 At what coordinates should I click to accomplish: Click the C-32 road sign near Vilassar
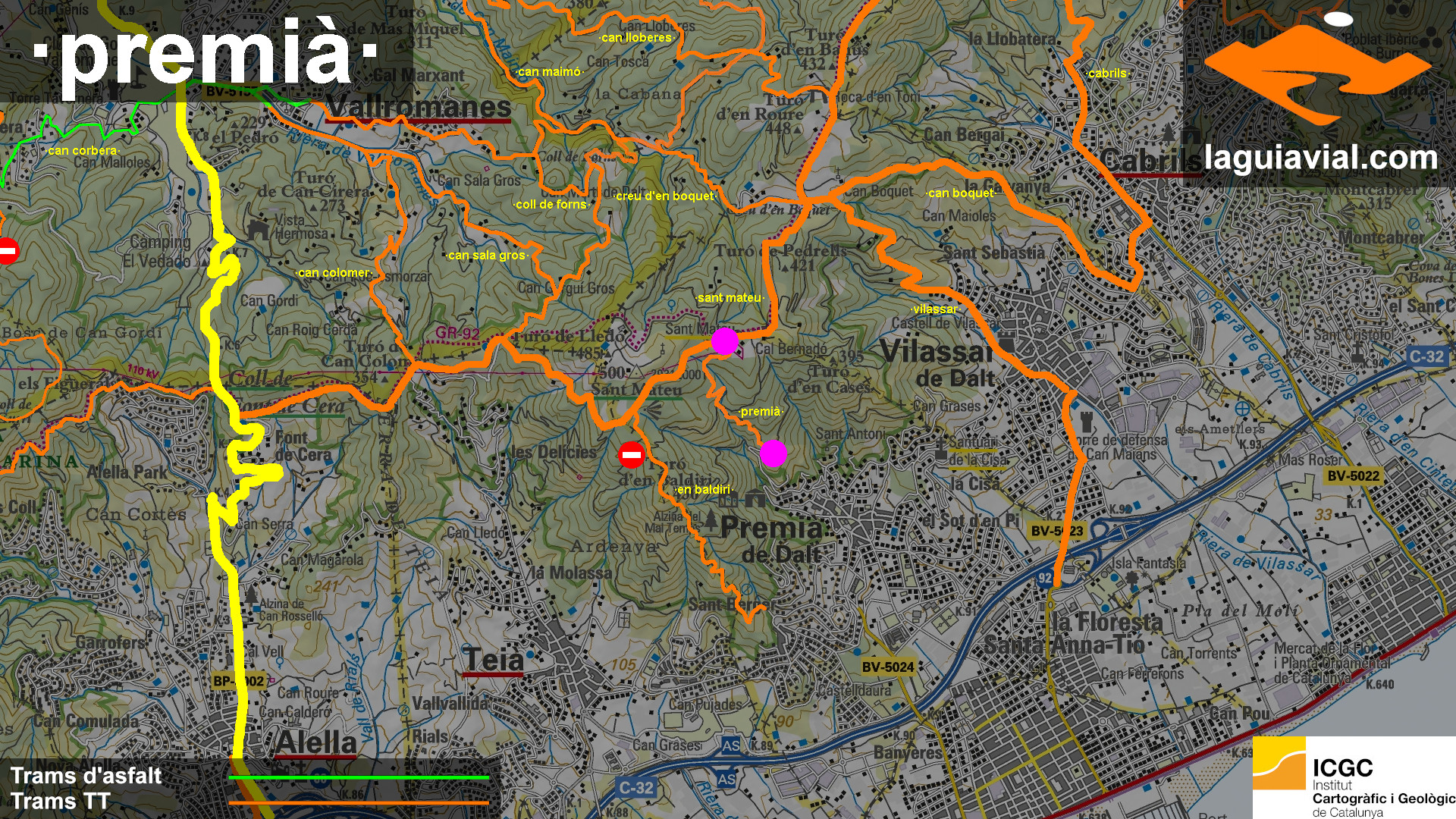click(1426, 356)
